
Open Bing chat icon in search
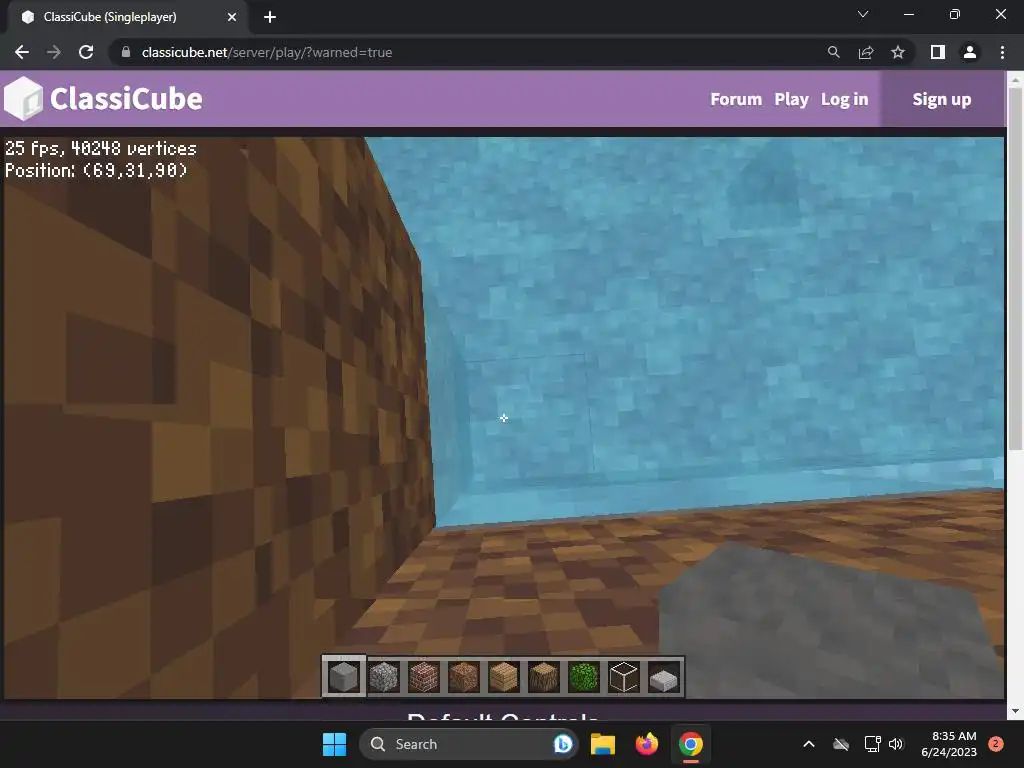coord(562,744)
